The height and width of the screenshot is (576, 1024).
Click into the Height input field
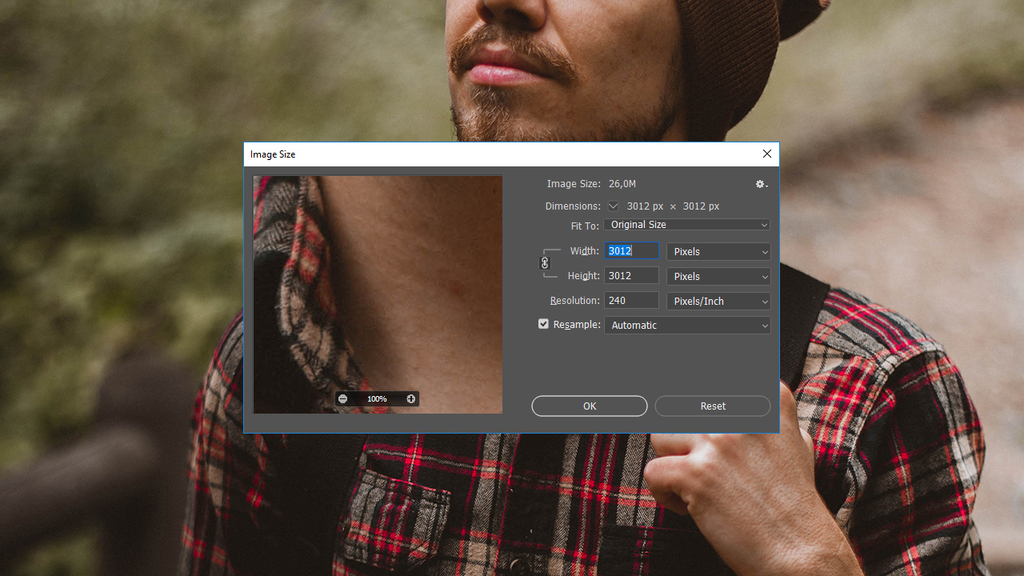click(631, 276)
